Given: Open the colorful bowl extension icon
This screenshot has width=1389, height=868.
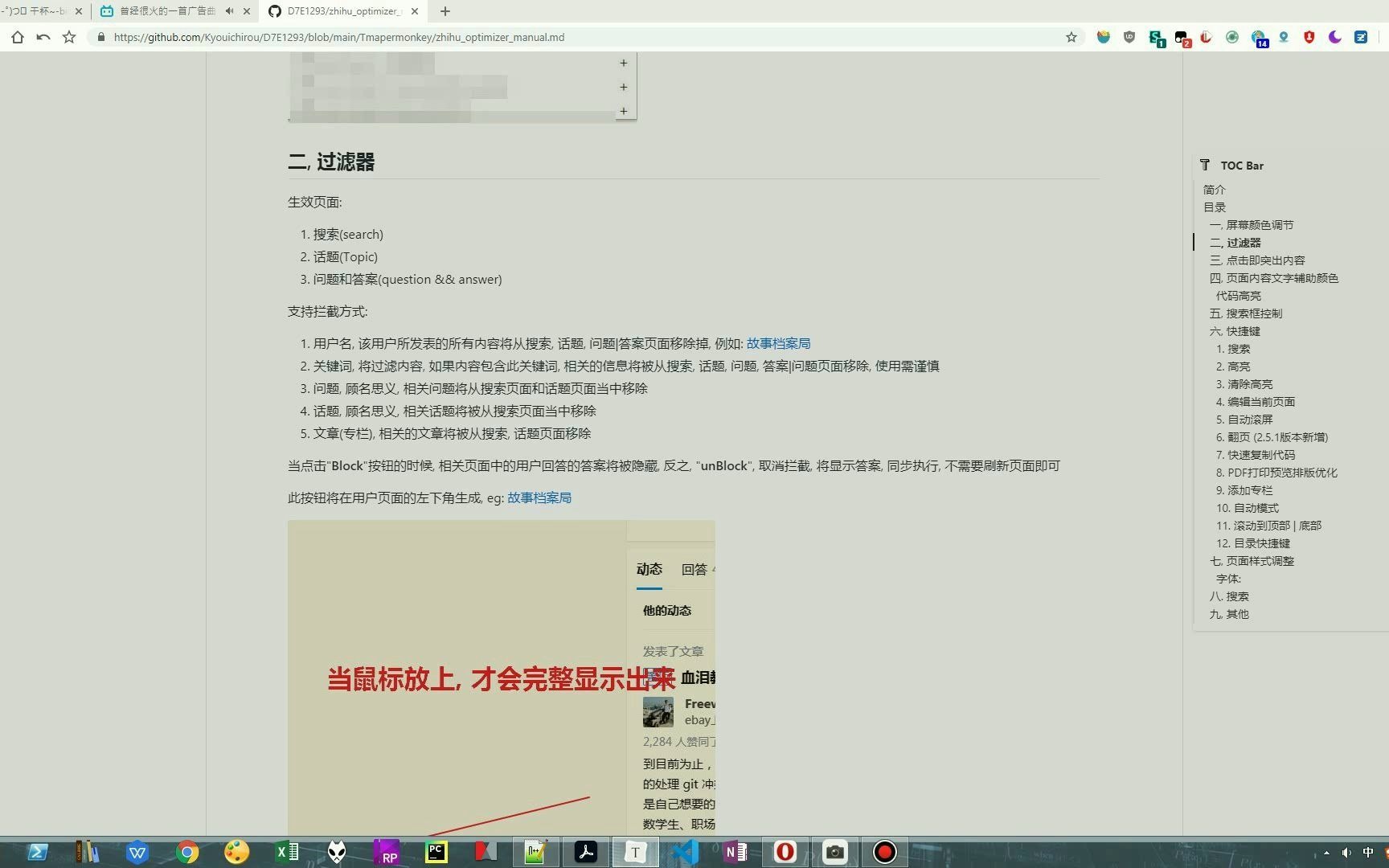Looking at the screenshot, I should point(1104,37).
